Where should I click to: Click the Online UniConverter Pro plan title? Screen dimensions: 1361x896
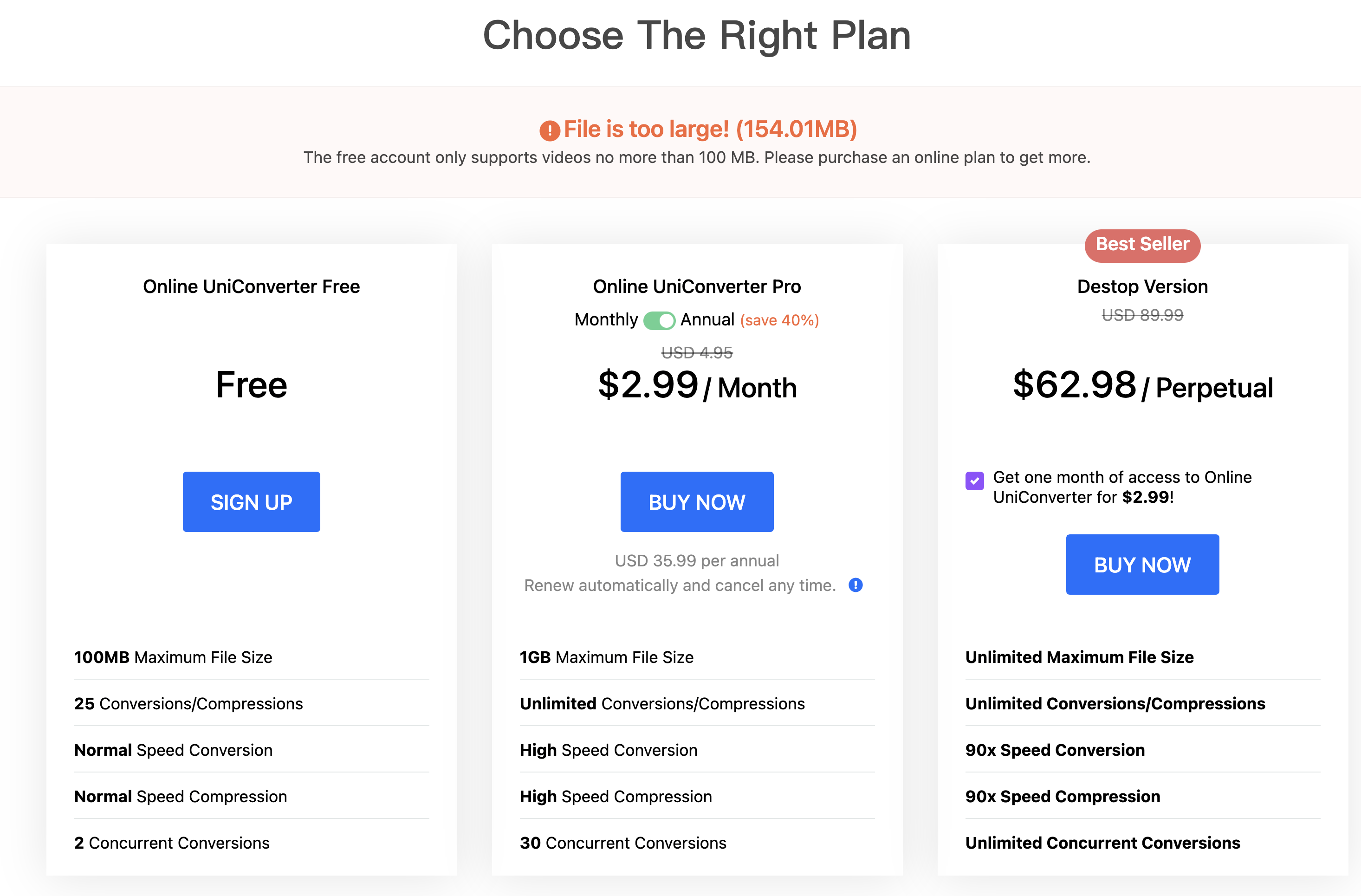pyautogui.click(x=696, y=286)
